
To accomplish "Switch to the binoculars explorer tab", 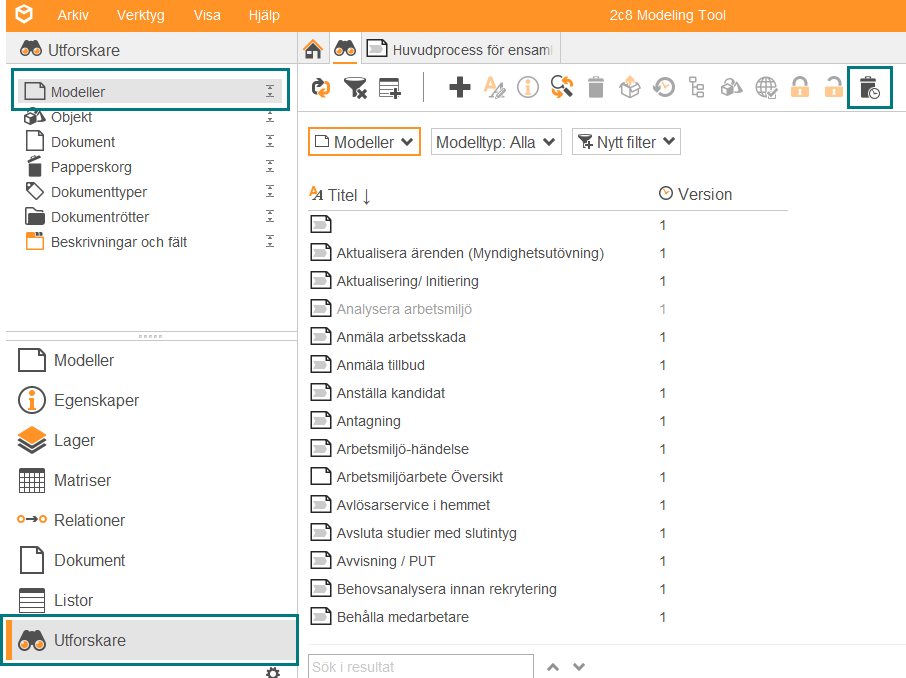I will coord(345,49).
